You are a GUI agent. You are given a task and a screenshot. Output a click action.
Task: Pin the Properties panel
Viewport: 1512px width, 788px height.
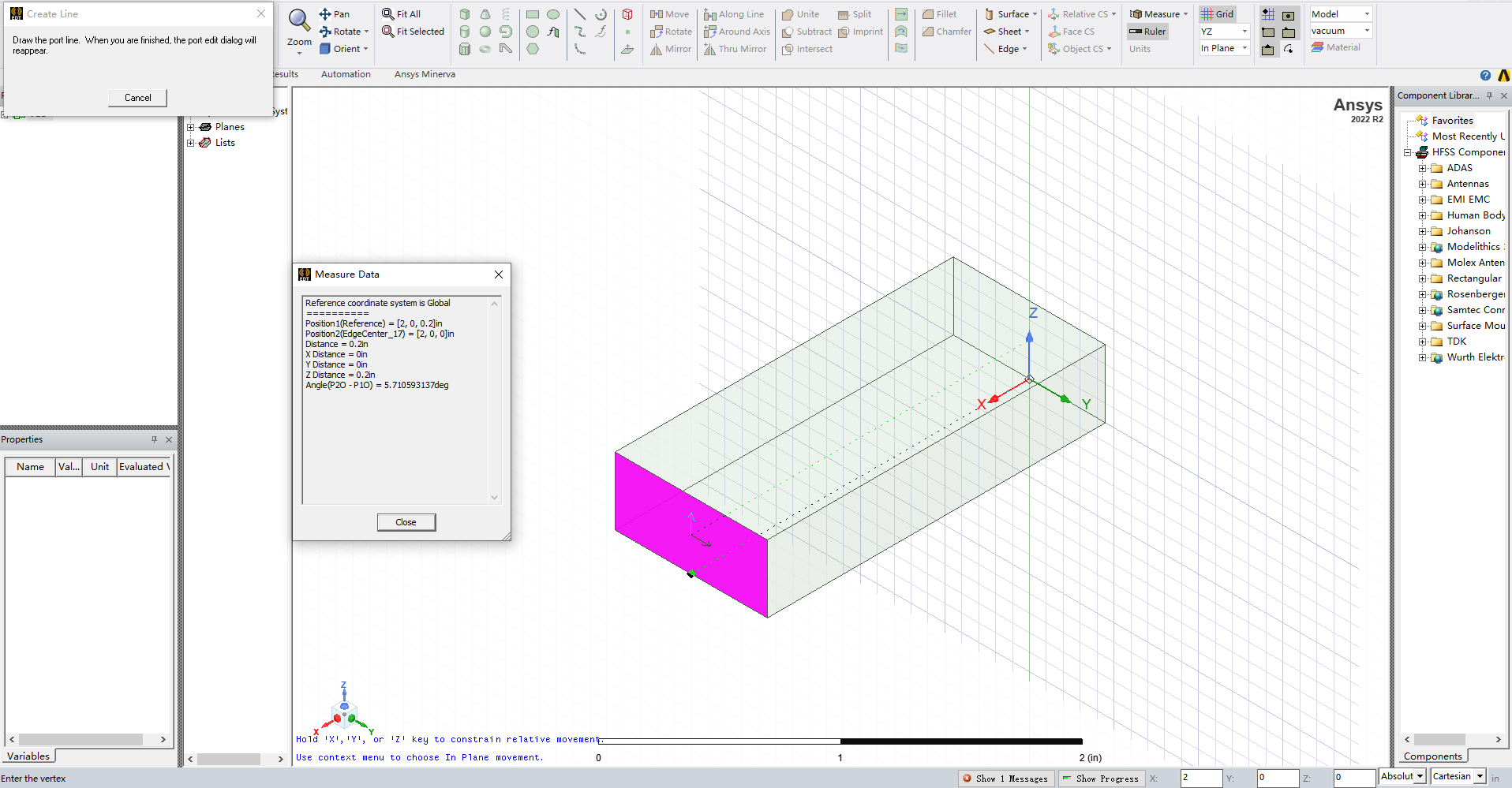[154, 439]
